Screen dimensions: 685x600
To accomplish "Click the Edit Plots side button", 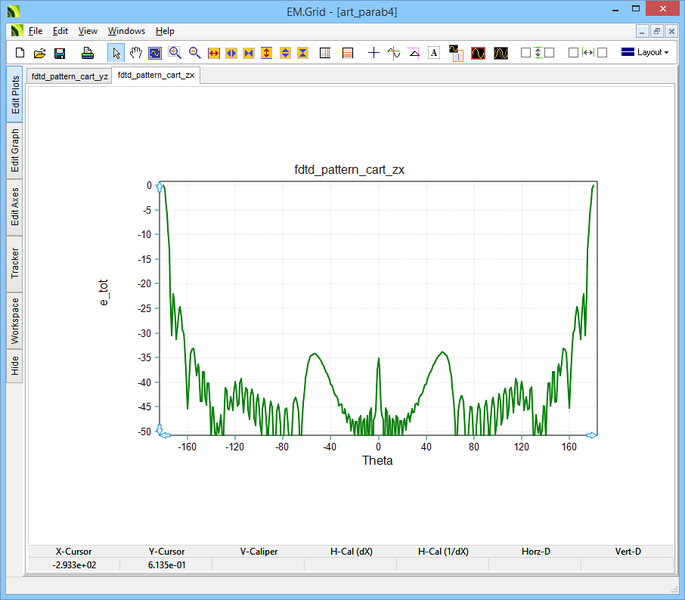I will tap(15, 93).
